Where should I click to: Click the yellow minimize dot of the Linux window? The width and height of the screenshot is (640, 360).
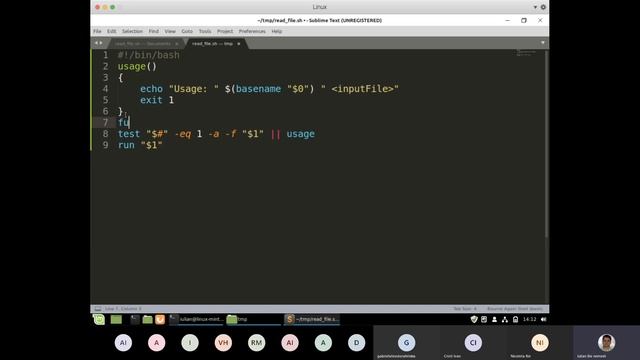pyautogui.click(x=105, y=7)
